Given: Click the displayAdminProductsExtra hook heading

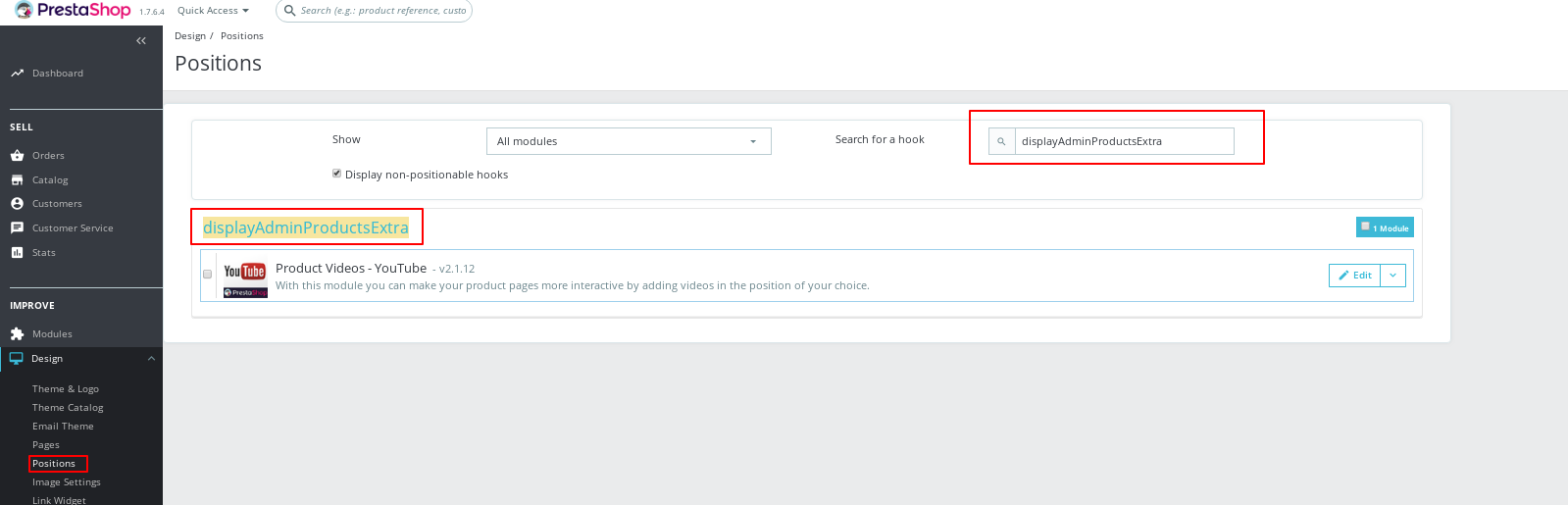Looking at the screenshot, I should [306, 227].
